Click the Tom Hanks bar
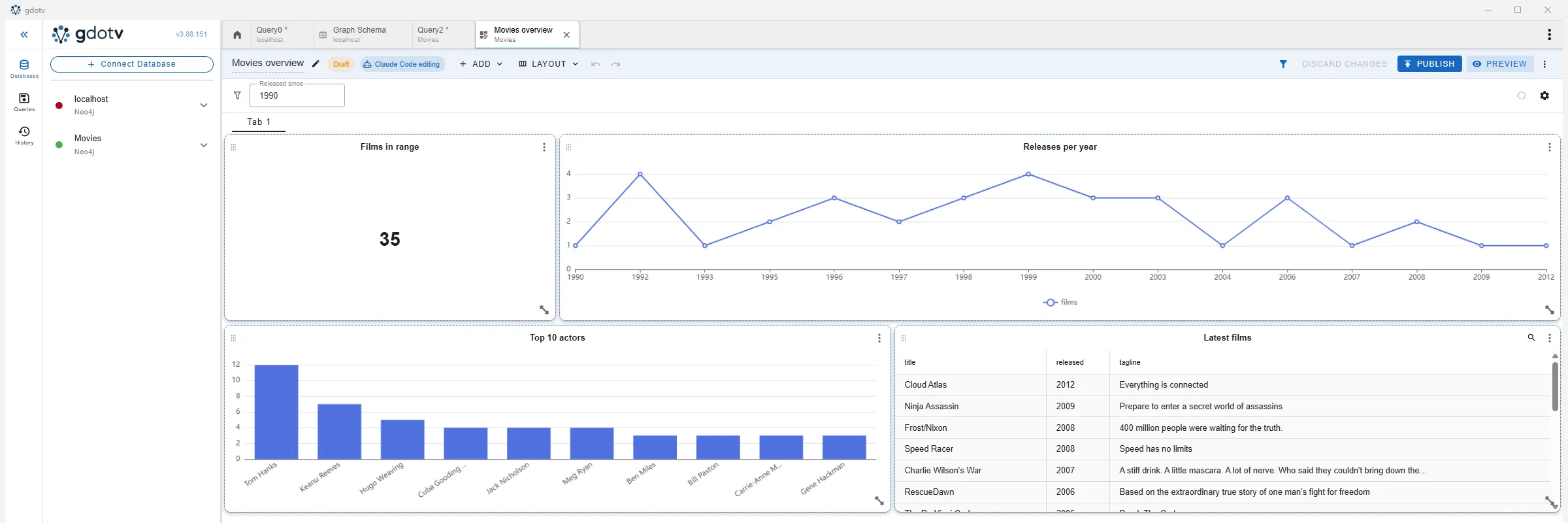The image size is (1568, 523). [x=276, y=412]
